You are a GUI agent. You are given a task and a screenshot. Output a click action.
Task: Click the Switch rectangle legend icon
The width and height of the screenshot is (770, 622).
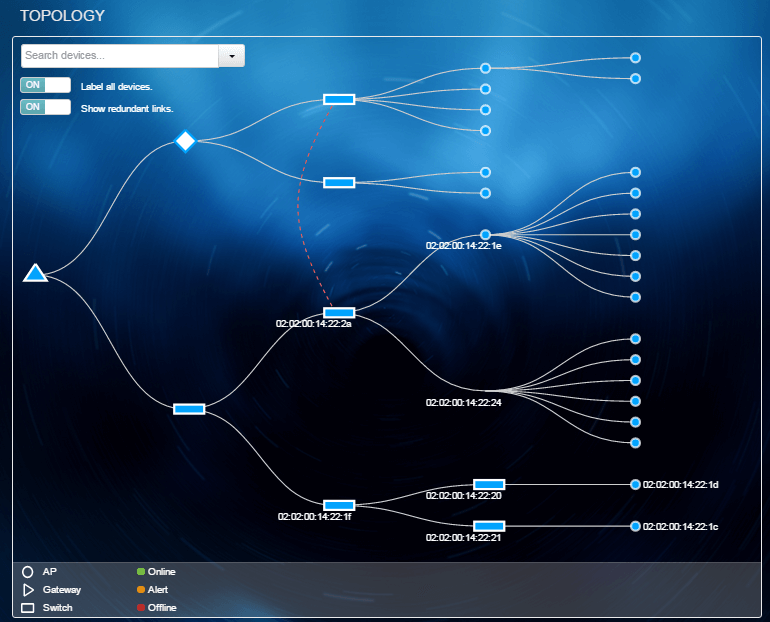28,608
